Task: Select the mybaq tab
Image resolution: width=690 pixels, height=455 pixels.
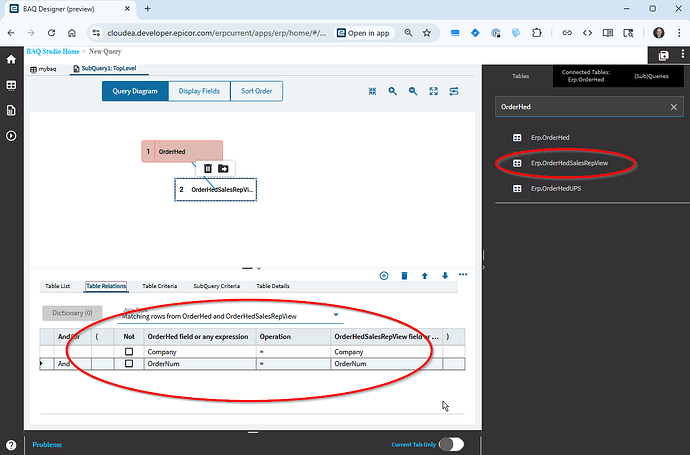Action: [x=44, y=69]
